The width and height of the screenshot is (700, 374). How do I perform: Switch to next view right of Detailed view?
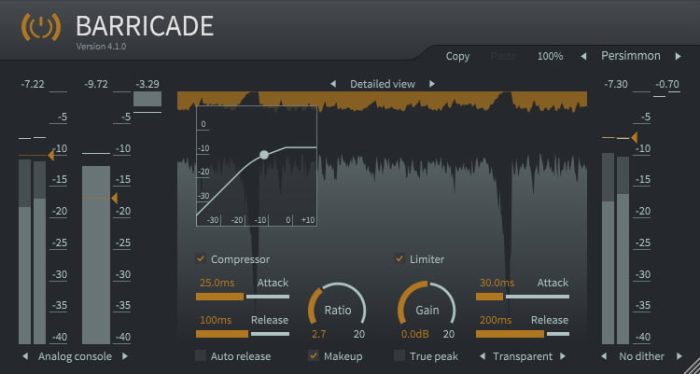pyautogui.click(x=432, y=84)
